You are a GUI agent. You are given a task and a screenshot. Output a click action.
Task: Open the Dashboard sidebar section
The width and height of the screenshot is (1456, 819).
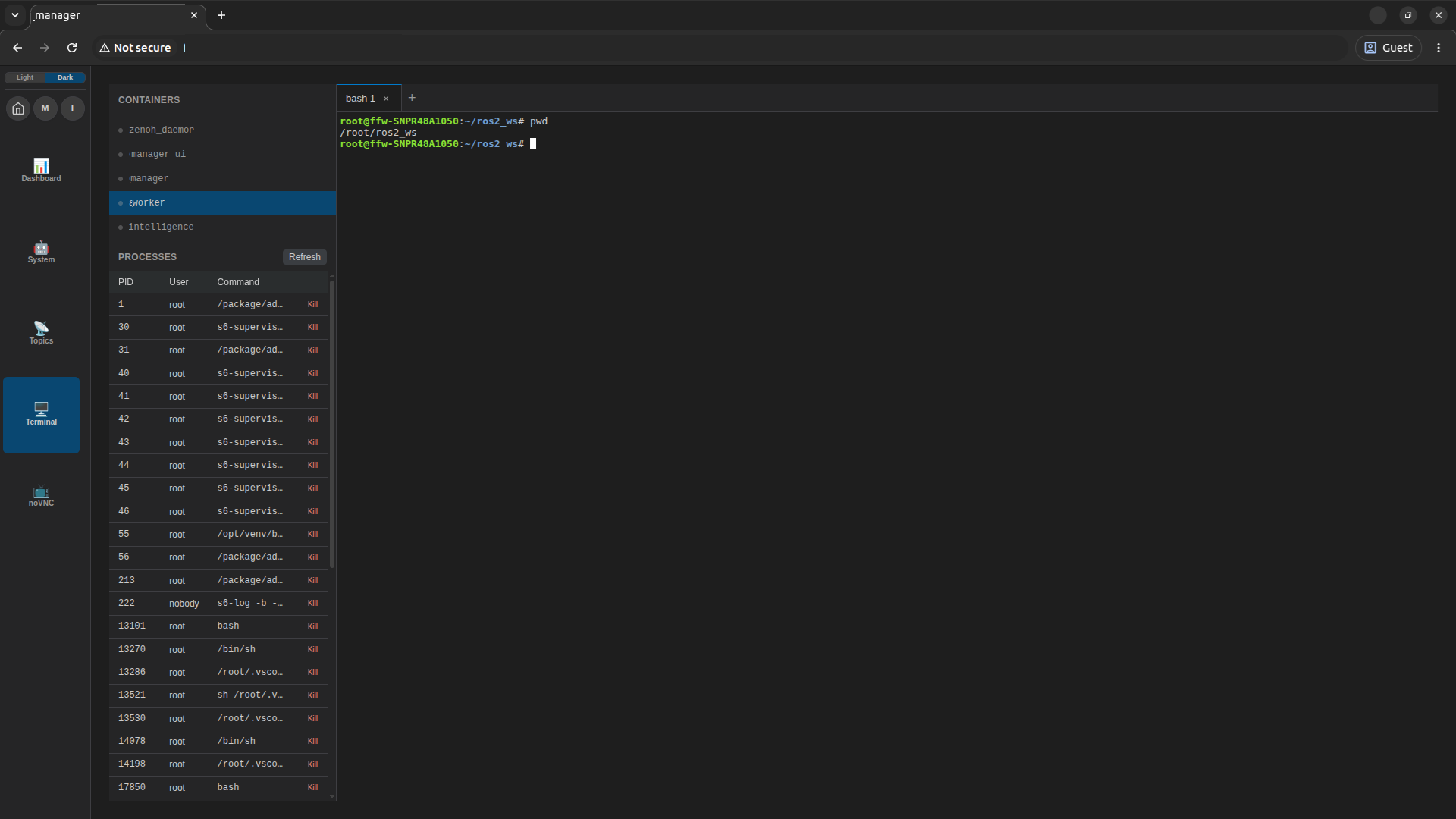tap(41, 171)
